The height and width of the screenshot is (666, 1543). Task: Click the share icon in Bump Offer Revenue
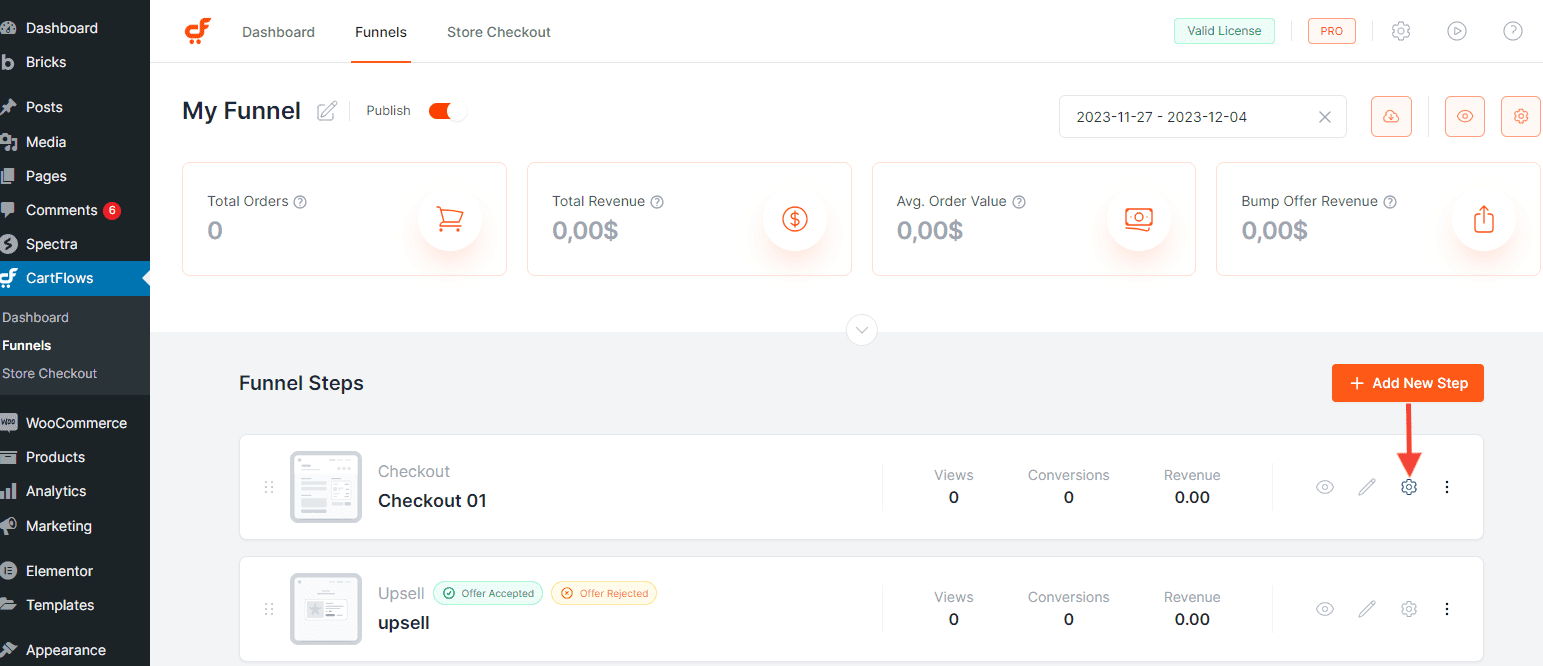coord(1484,218)
